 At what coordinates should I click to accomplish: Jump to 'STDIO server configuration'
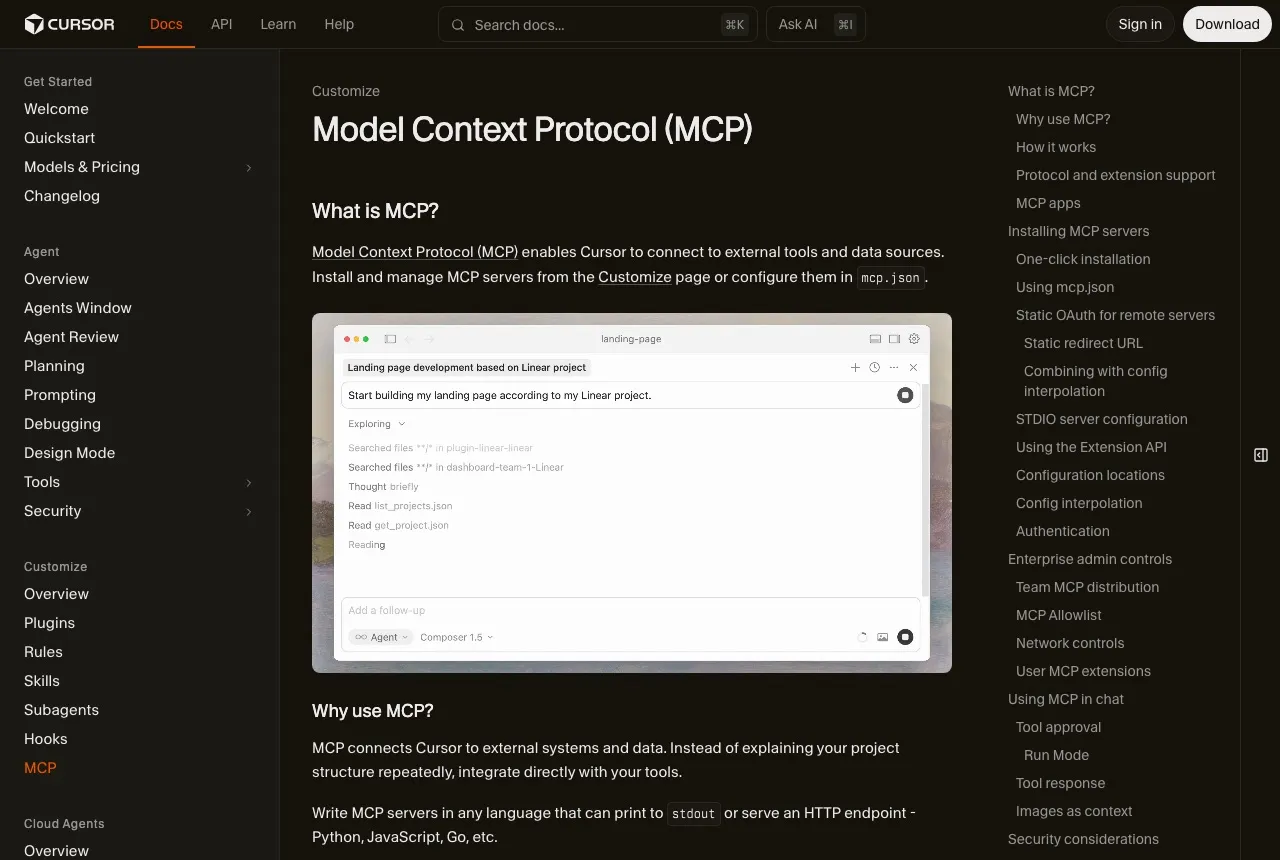tap(1102, 419)
